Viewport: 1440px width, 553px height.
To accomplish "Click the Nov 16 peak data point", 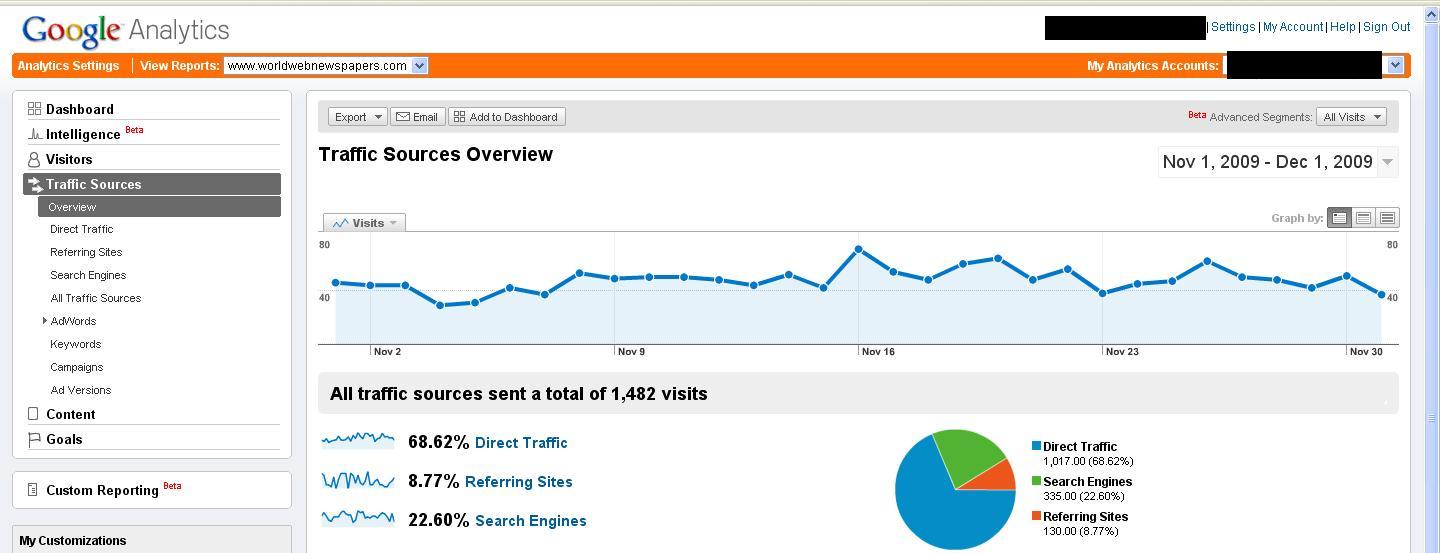I will tap(858, 249).
